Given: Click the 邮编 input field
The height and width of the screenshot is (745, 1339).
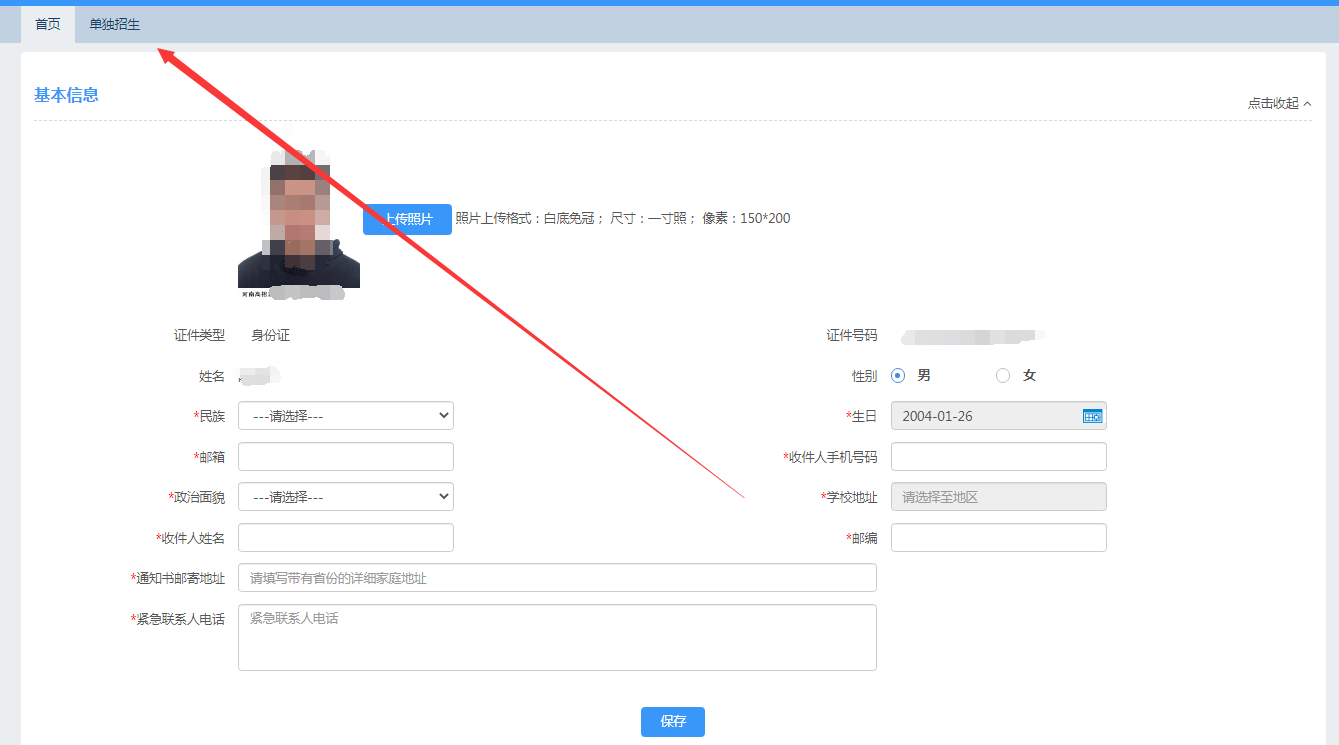Looking at the screenshot, I should 998,538.
